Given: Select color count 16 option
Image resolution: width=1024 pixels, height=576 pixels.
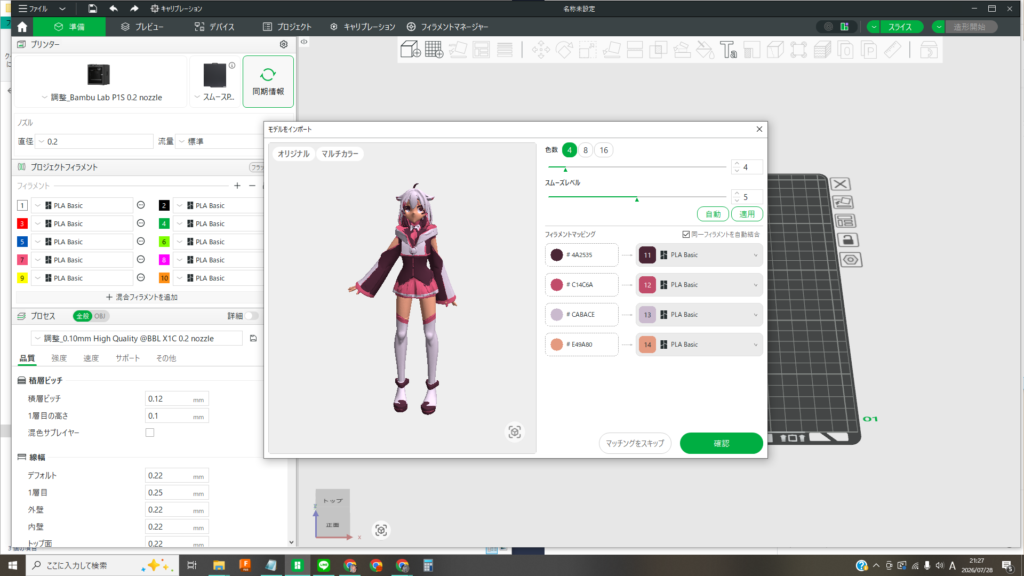Looking at the screenshot, I should pos(604,150).
